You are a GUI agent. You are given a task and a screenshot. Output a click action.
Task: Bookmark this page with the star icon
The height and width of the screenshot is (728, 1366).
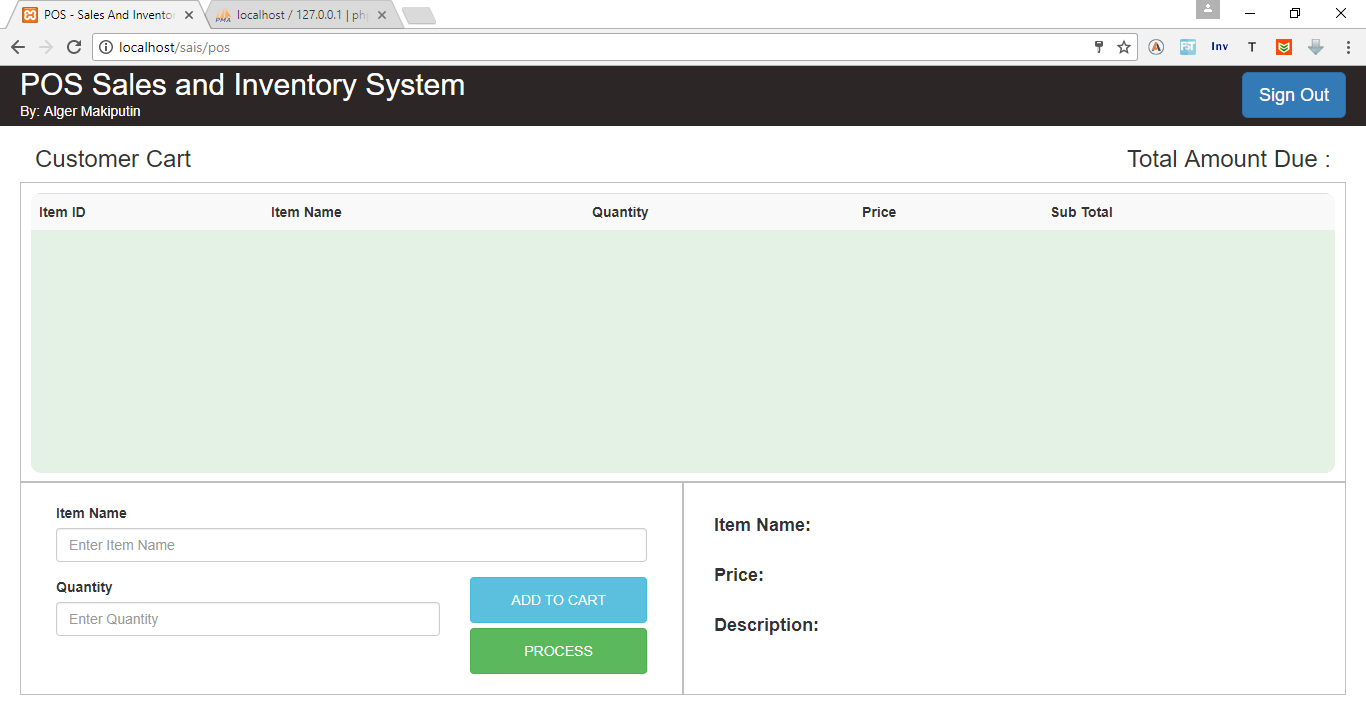[1124, 47]
